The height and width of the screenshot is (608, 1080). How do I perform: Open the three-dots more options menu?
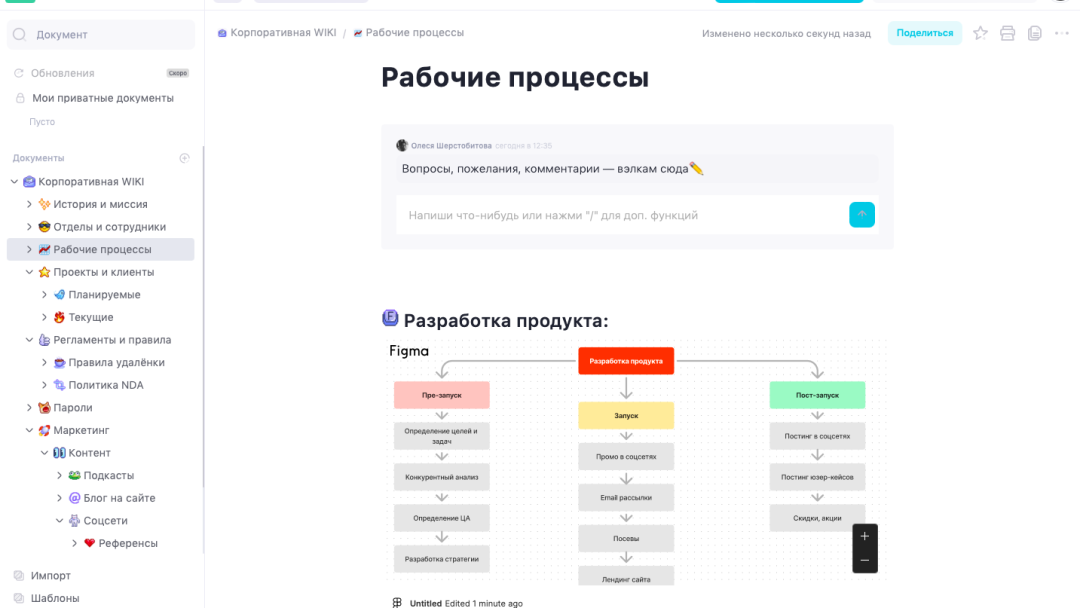point(1061,33)
